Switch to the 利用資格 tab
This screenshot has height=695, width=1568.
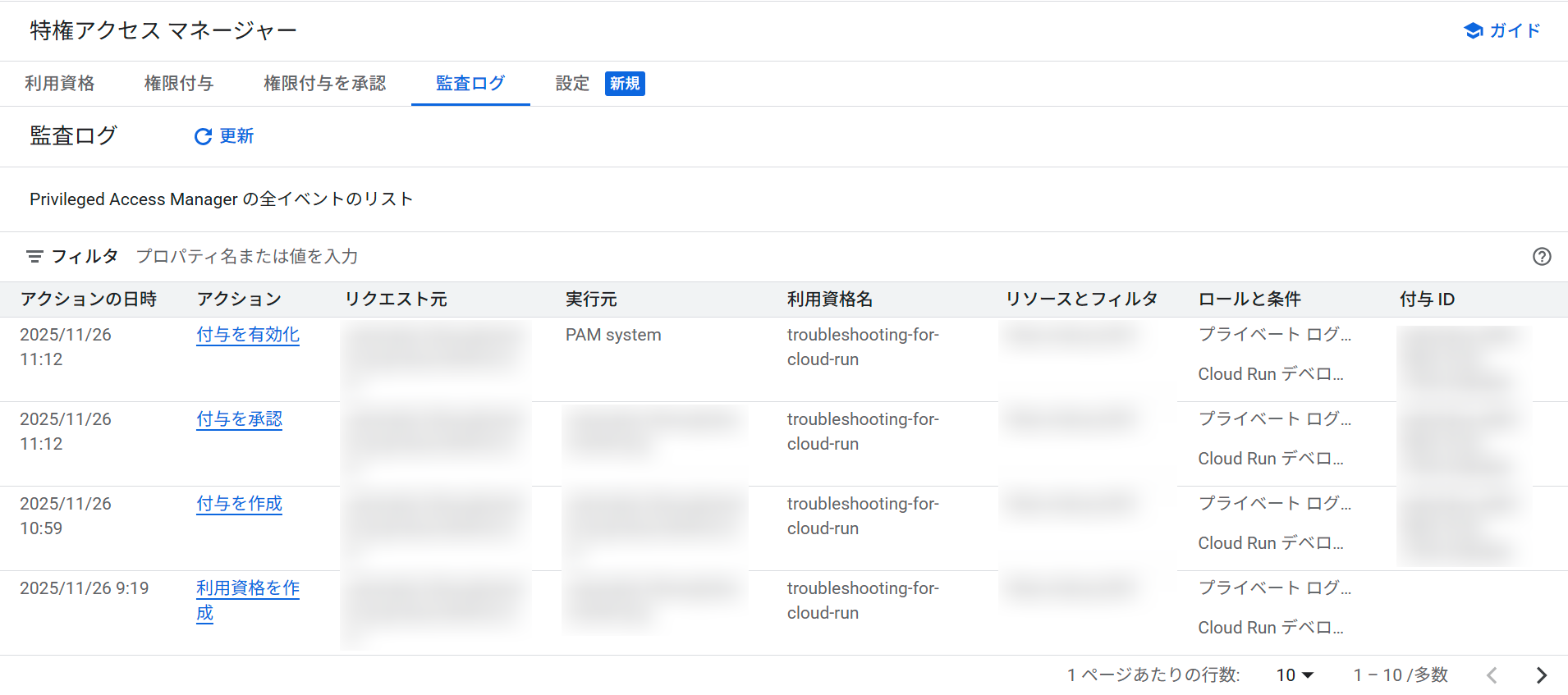(x=59, y=84)
